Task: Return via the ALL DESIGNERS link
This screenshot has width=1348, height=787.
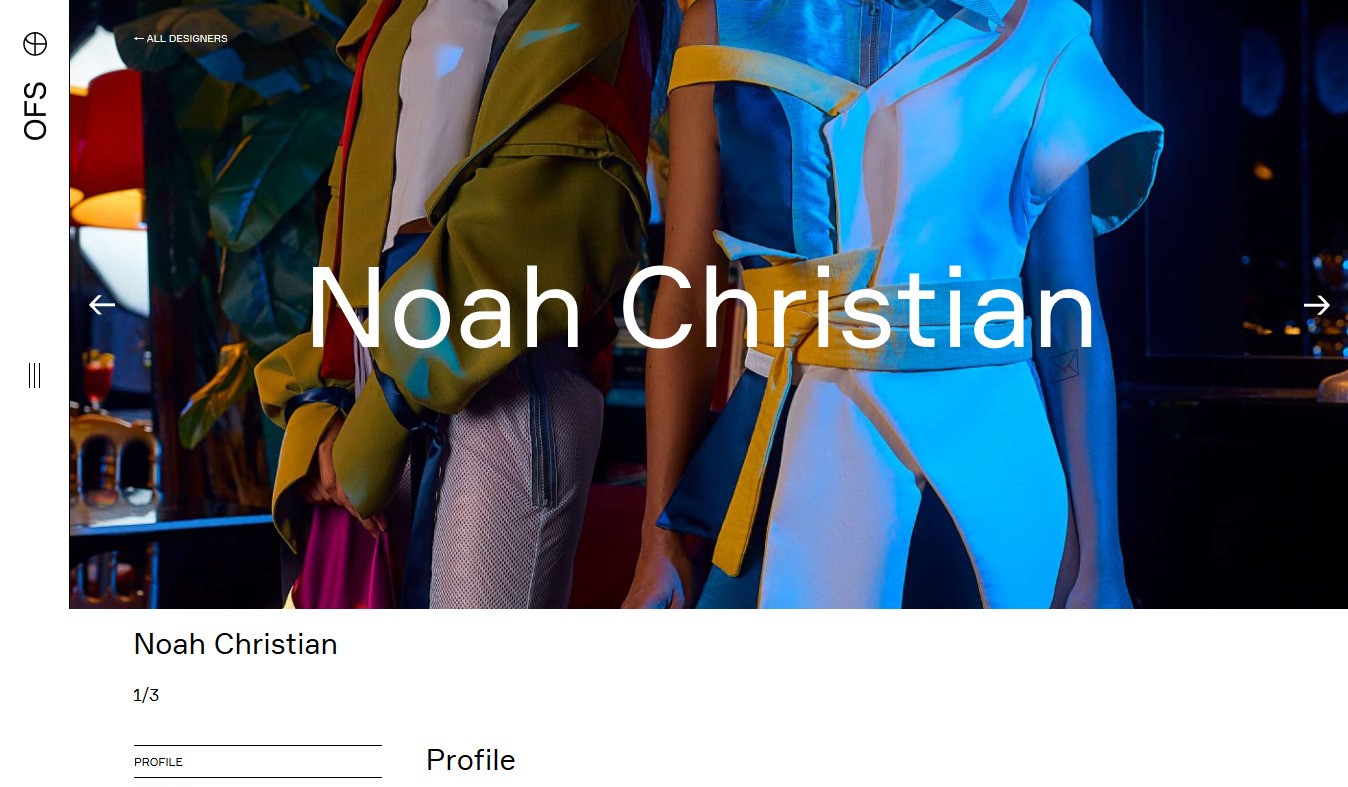Action: [181, 39]
